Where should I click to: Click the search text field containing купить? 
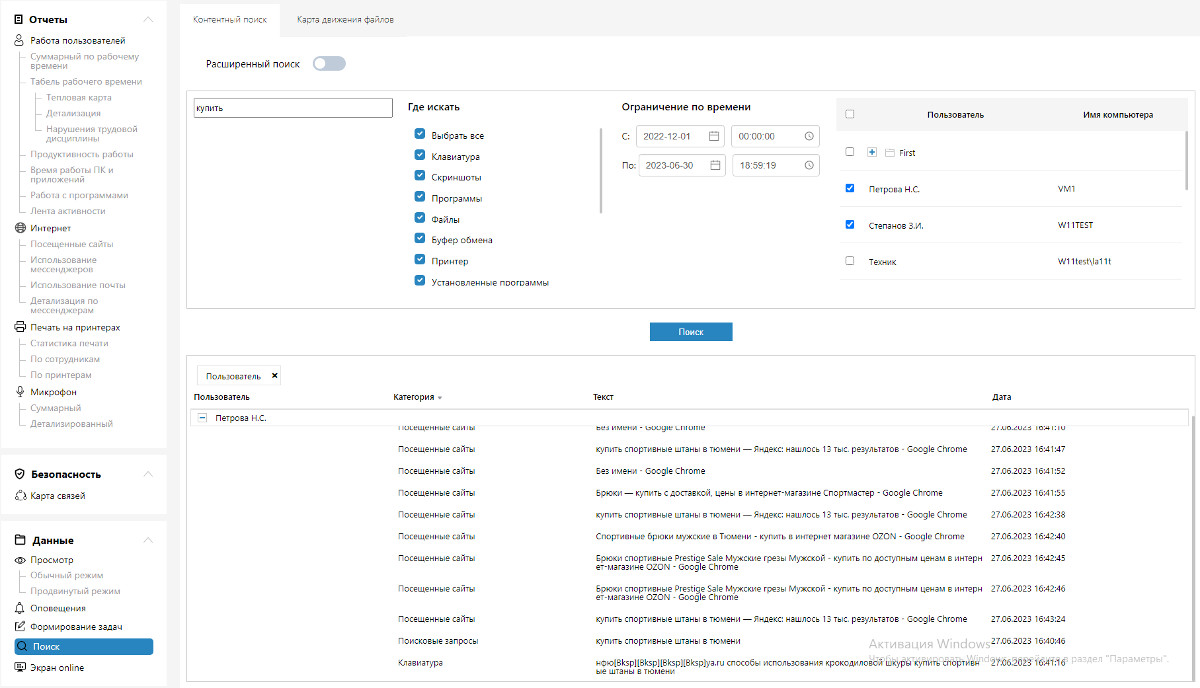(x=293, y=108)
